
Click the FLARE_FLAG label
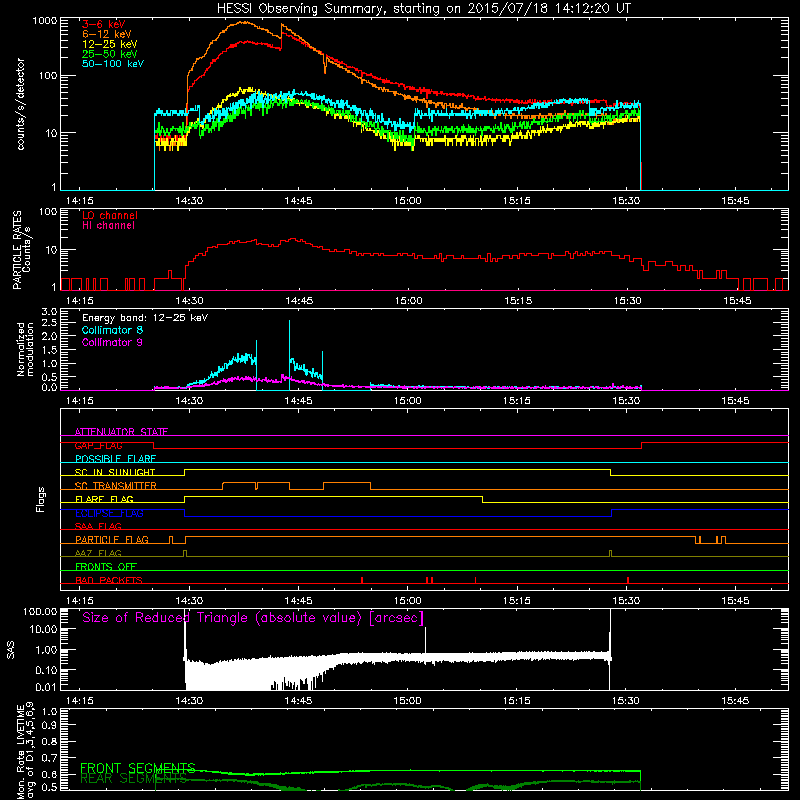[104, 499]
